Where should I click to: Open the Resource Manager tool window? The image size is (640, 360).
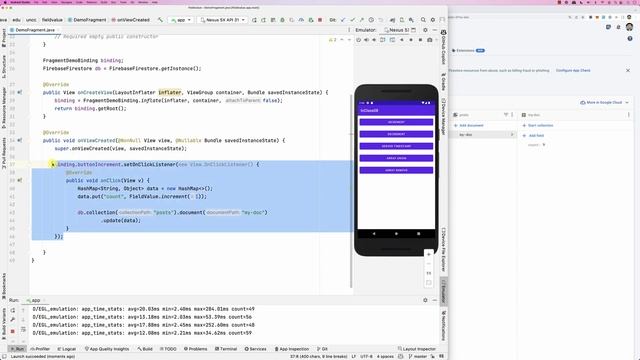[x=4, y=107]
